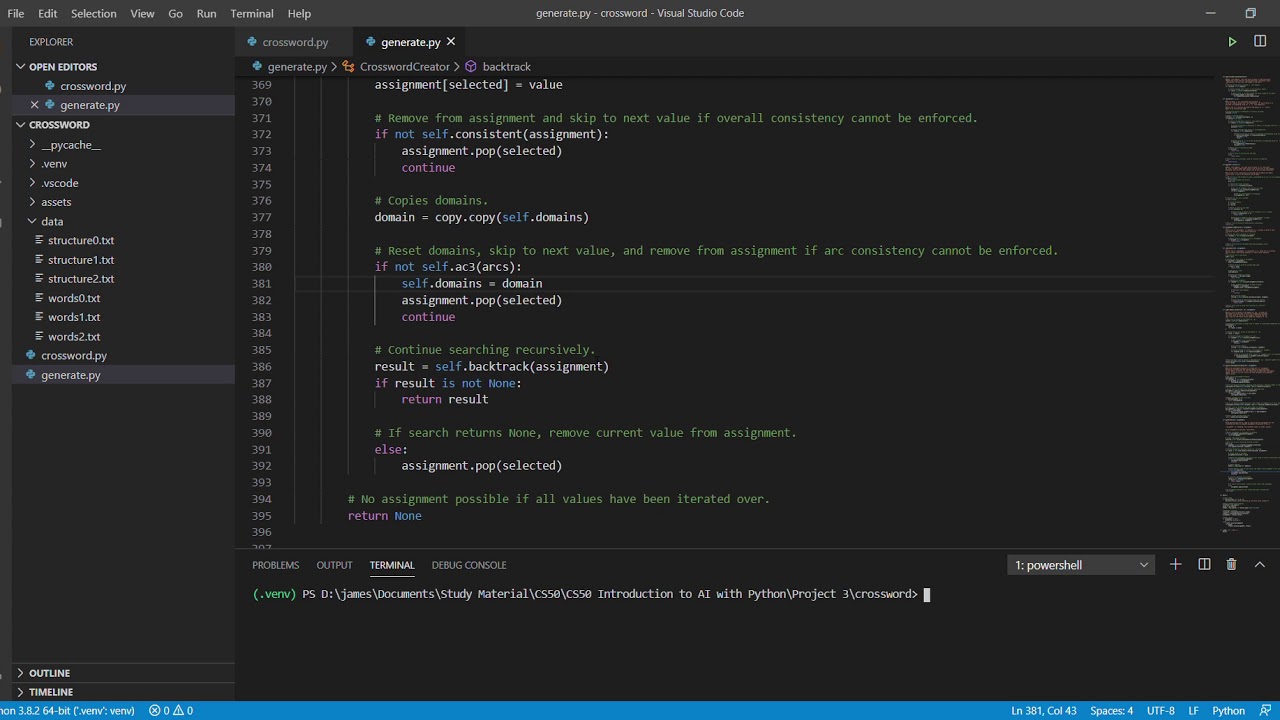Viewport: 1280px width, 720px height.
Task: Switch to the Debug Console tab
Action: tap(469, 565)
